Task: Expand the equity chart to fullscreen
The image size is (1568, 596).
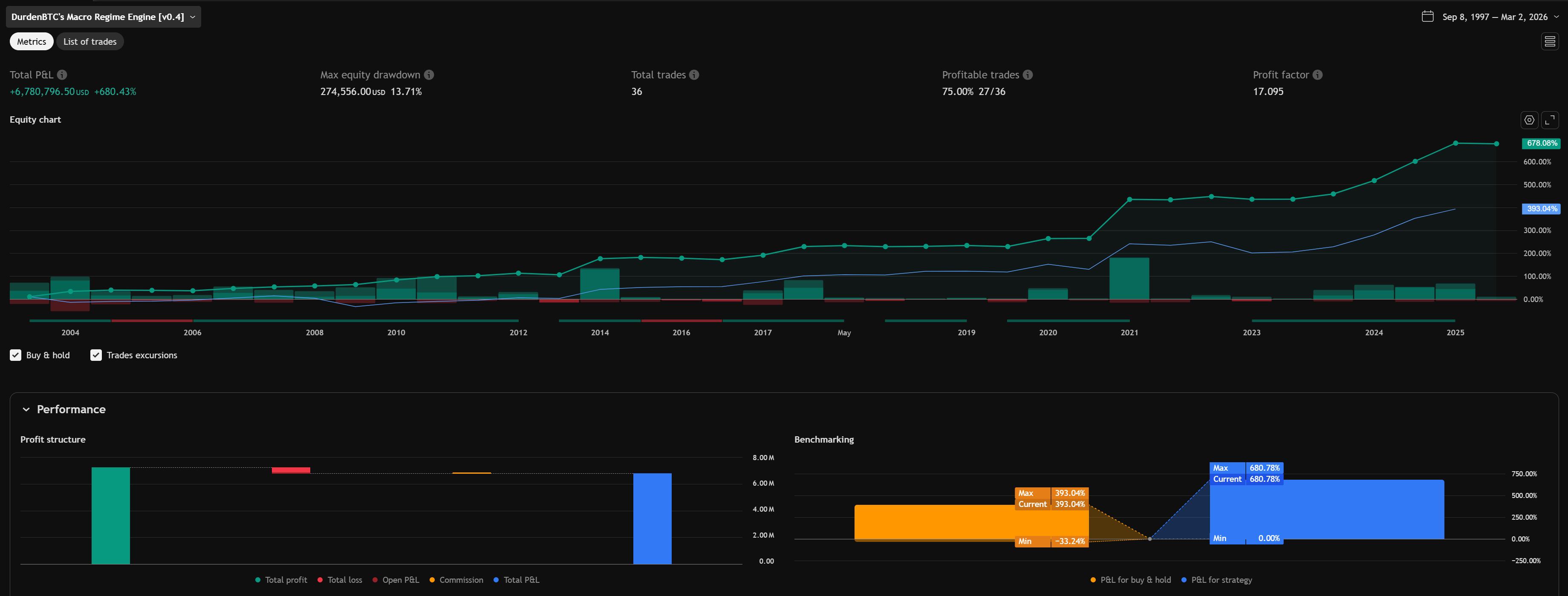Action: (1551, 120)
